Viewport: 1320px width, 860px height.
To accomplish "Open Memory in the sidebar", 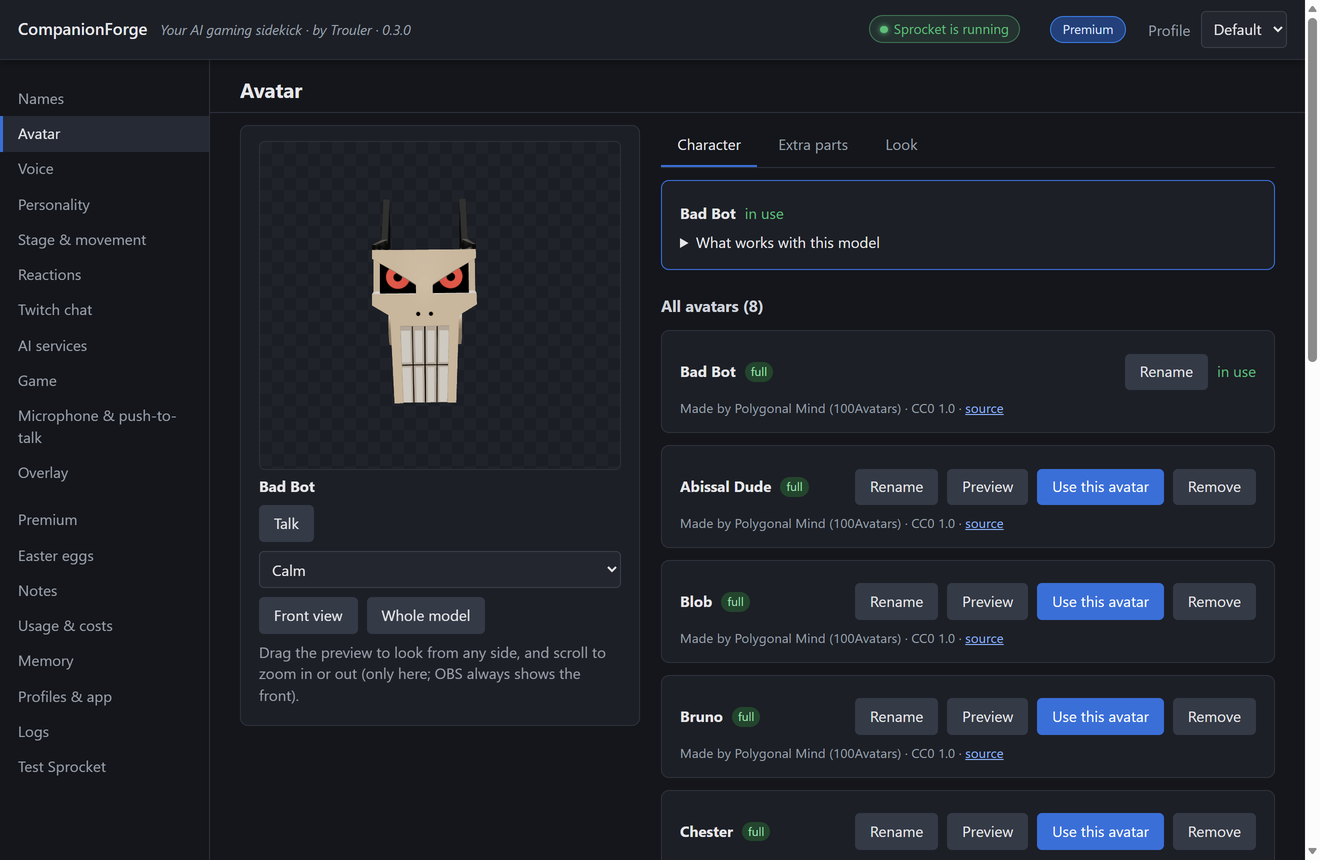I will (x=105, y=661).
